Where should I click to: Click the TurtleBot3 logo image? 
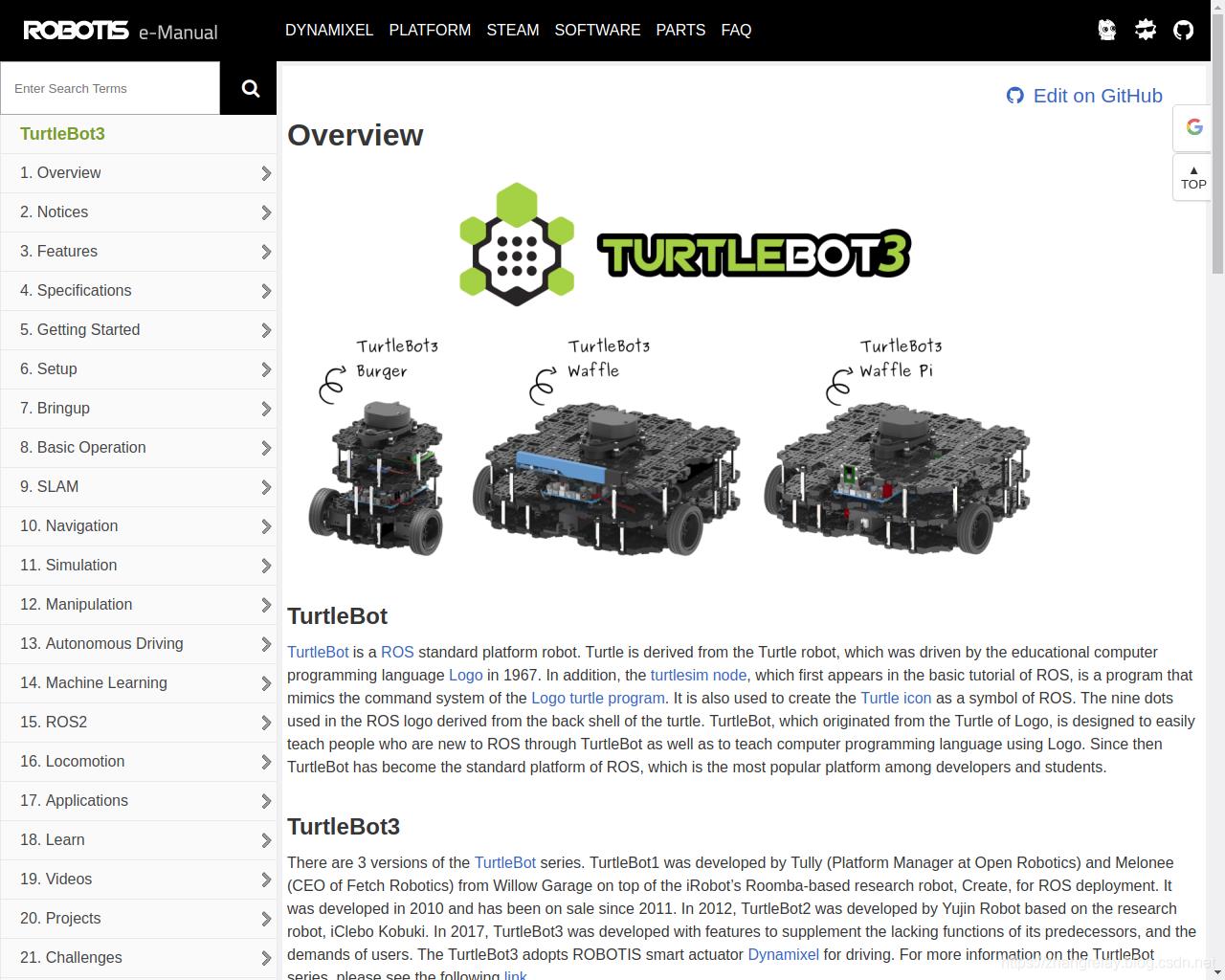(685, 245)
